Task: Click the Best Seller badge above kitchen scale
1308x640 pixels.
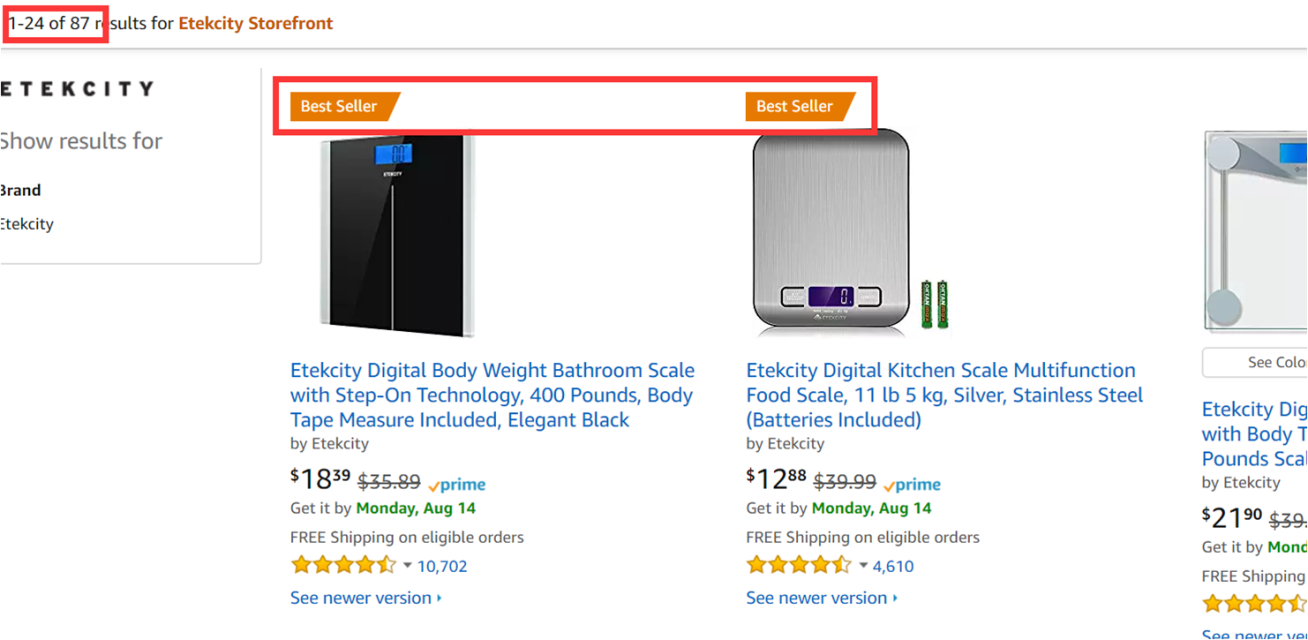Action: (x=800, y=106)
